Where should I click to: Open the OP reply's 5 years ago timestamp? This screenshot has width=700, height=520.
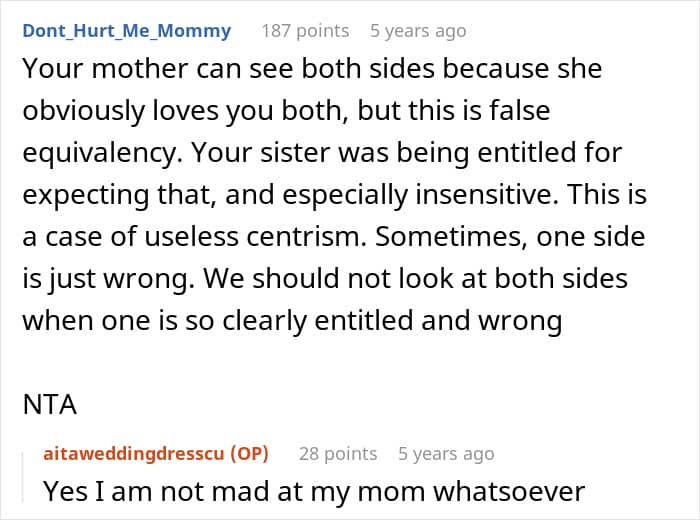446,453
